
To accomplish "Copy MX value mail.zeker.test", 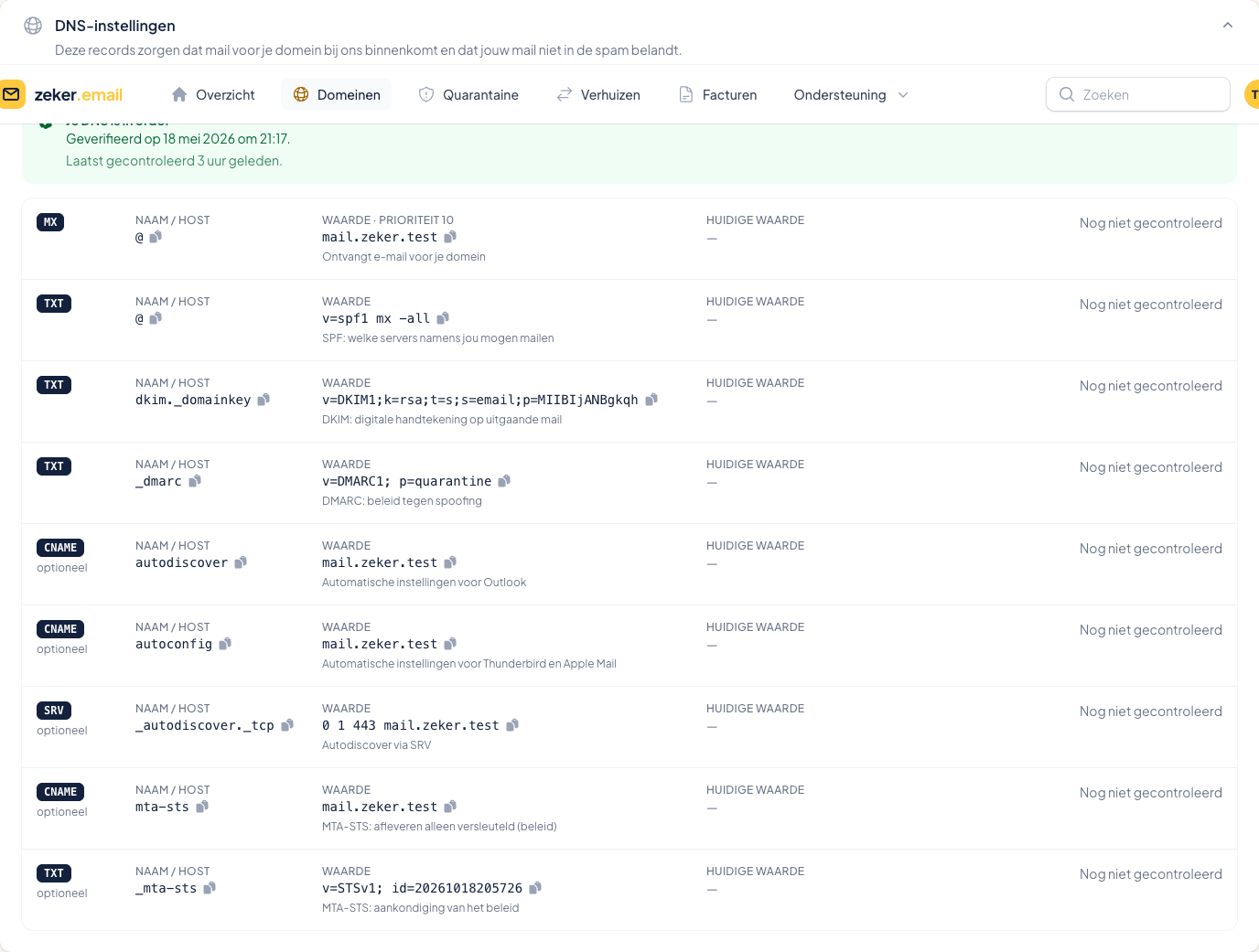I will pyautogui.click(x=450, y=237).
